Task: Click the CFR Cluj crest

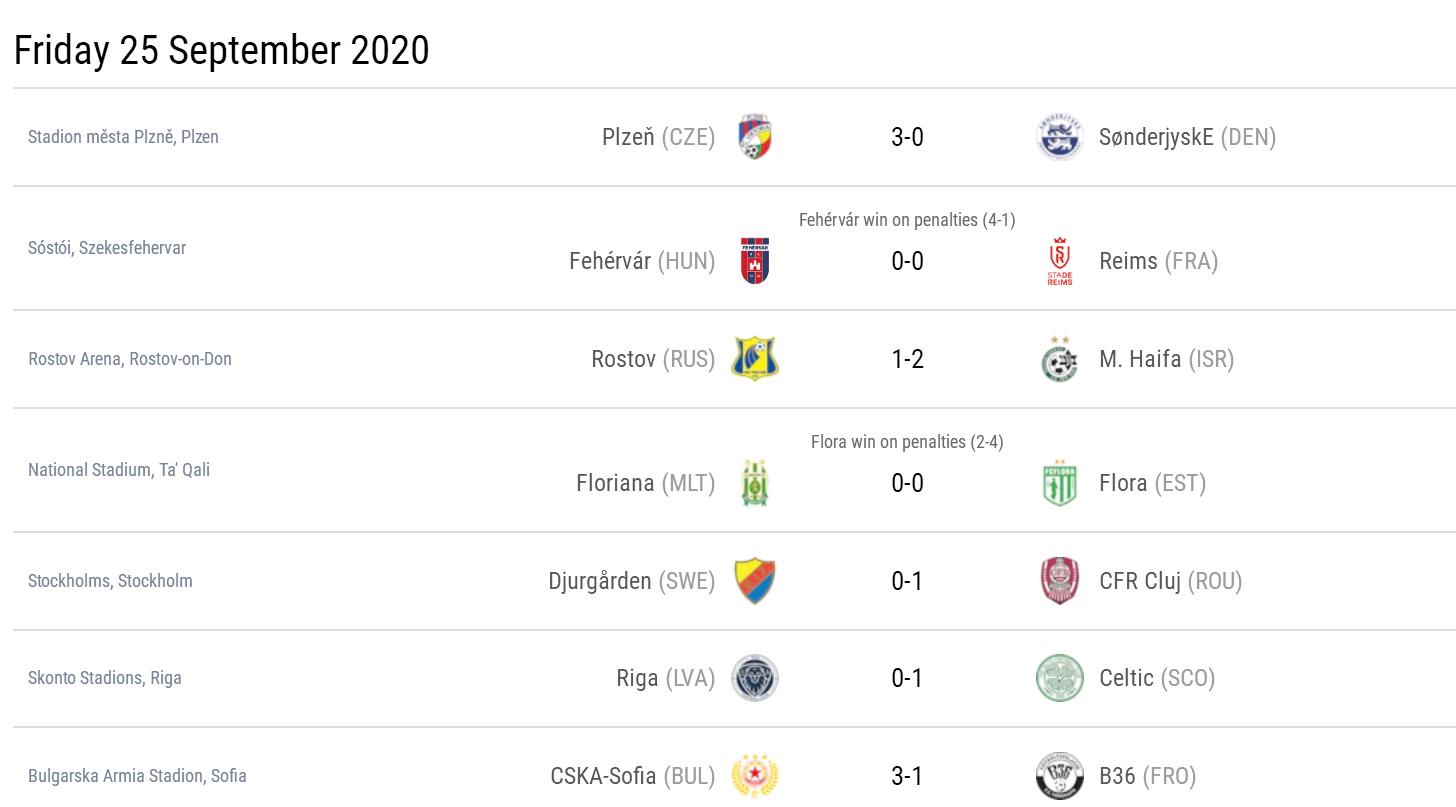Action: coord(1059,581)
